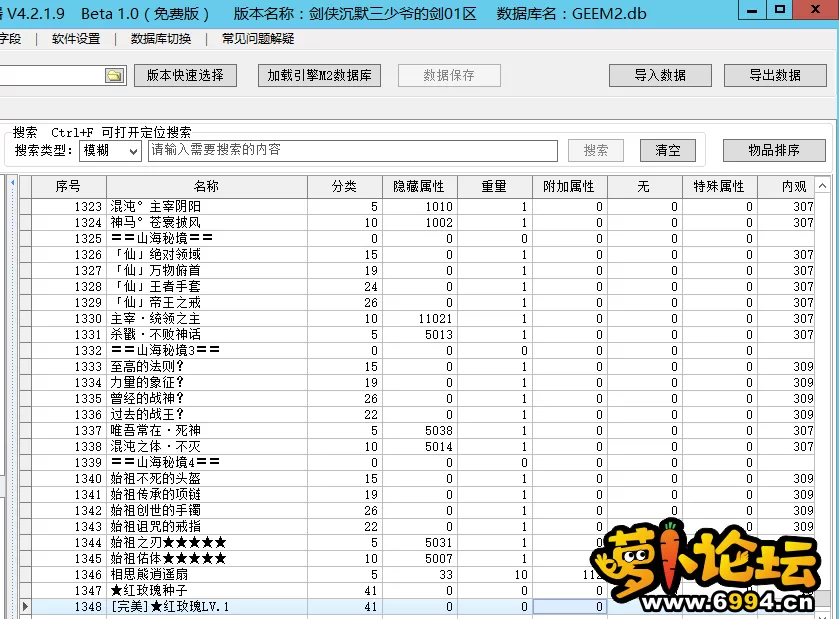Click the search content input field
This screenshot has width=839, height=619.
pyautogui.click(x=353, y=151)
